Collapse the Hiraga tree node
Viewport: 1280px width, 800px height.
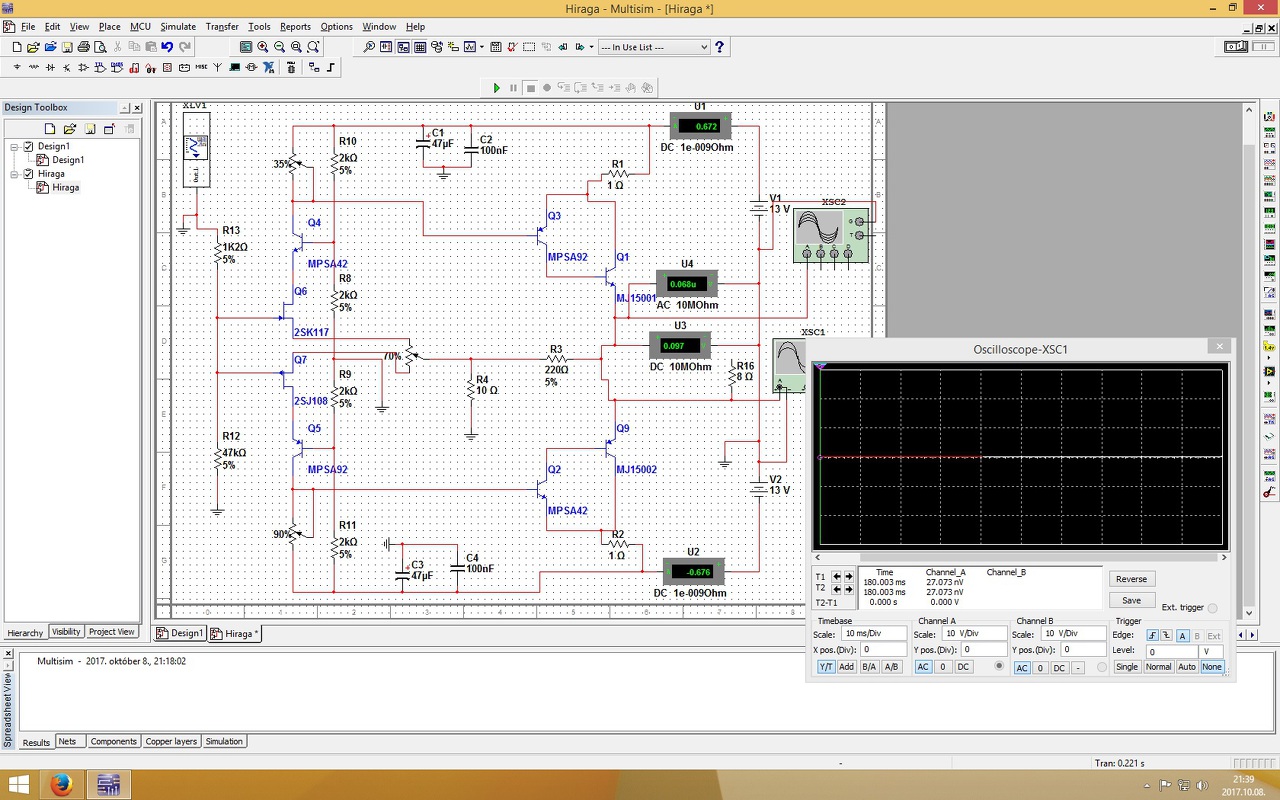click(x=15, y=174)
